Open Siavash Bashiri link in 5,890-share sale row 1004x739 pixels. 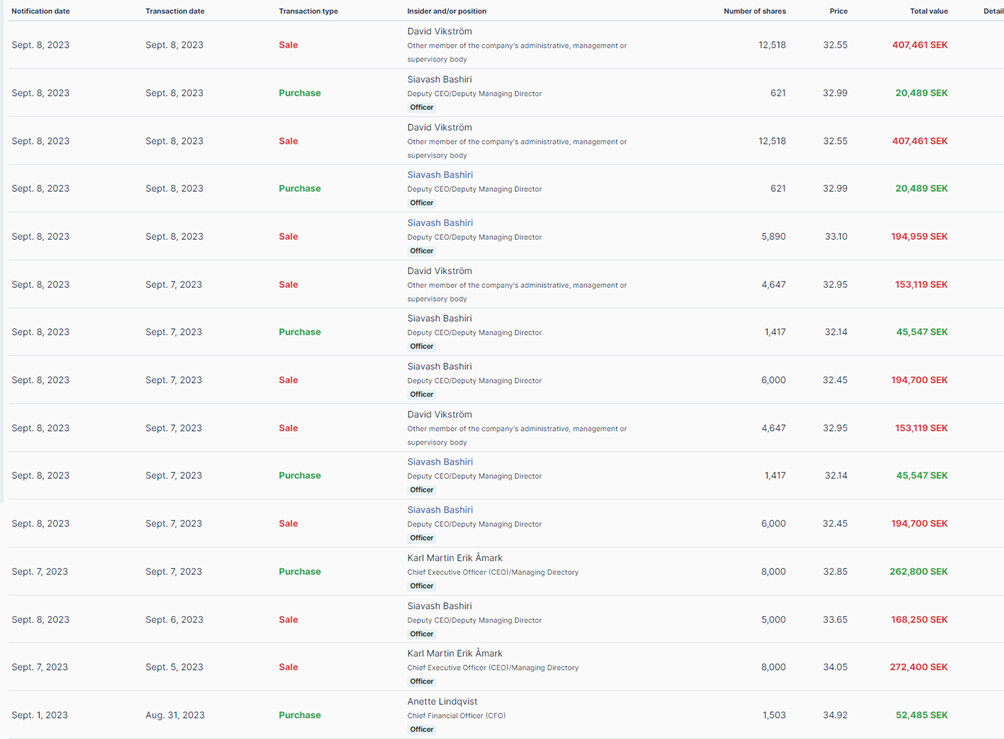point(440,223)
